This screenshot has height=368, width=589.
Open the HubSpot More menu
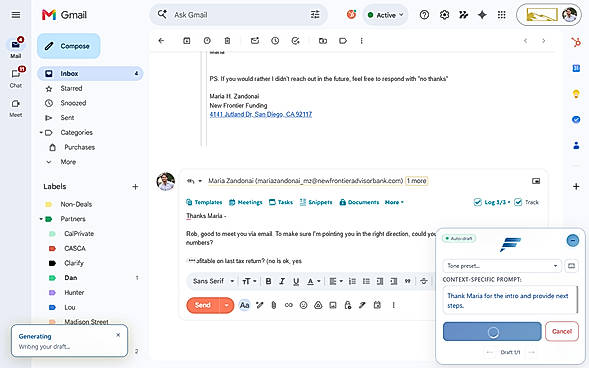(x=394, y=202)
